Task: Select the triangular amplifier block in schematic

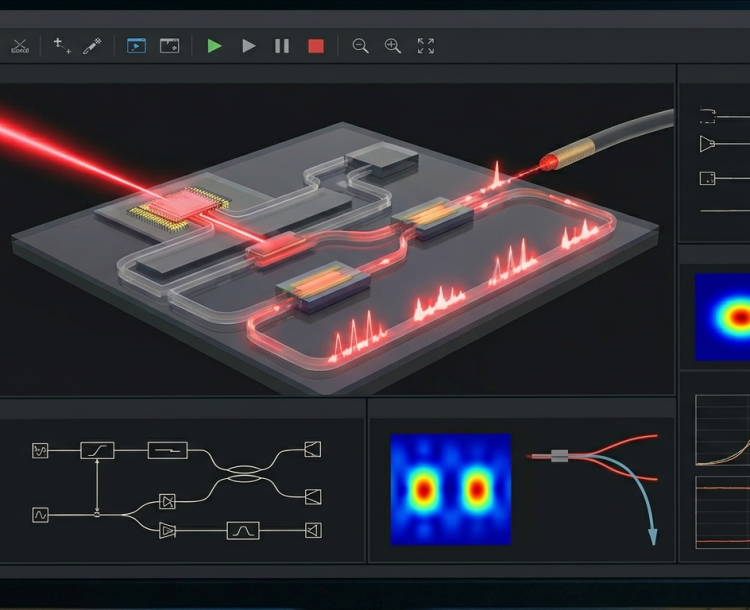Action: [167, 531]
